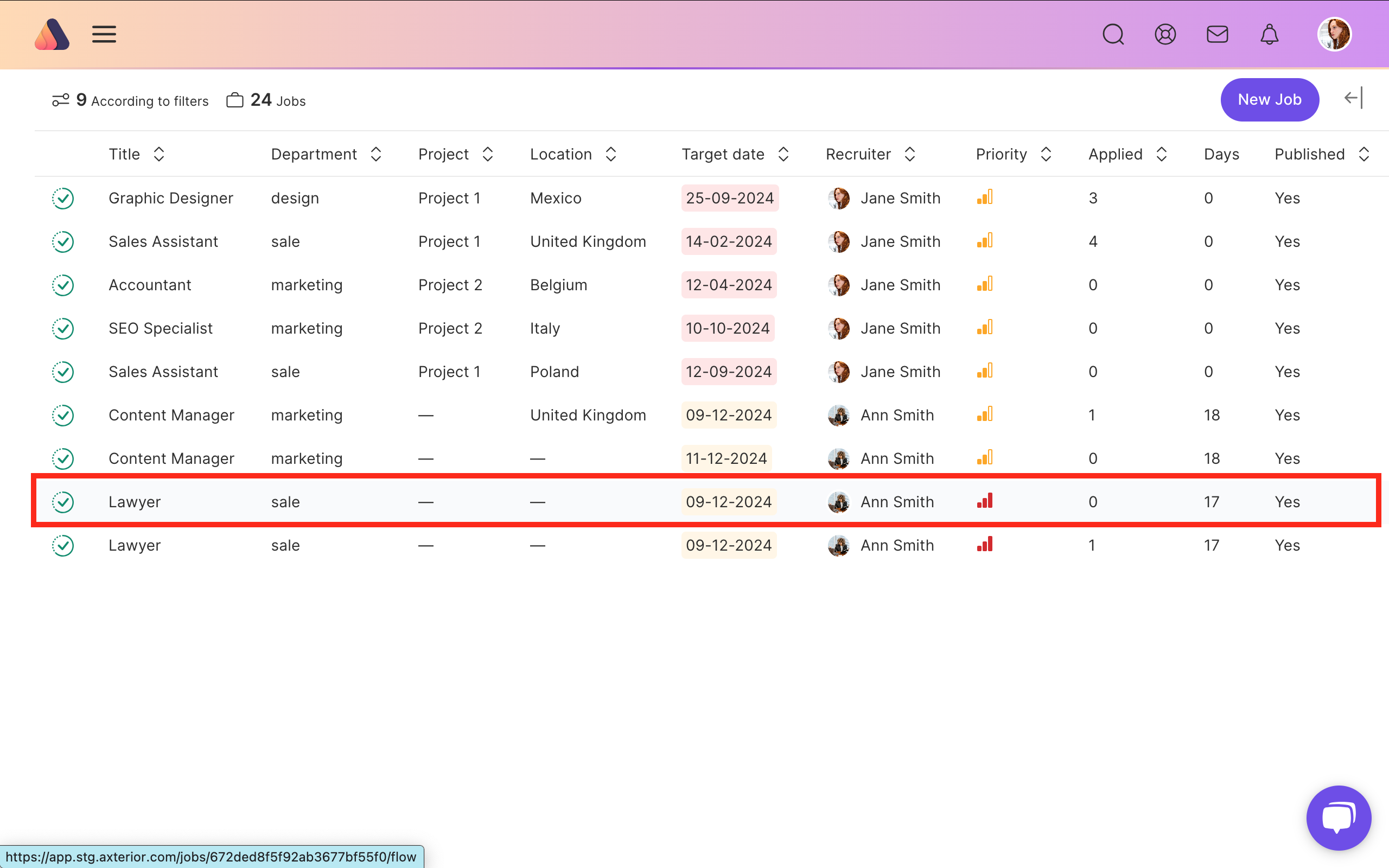Click red priority icon in highlighted Lawyer row
Screen dimensions: 1389x868
click(984, 501)
